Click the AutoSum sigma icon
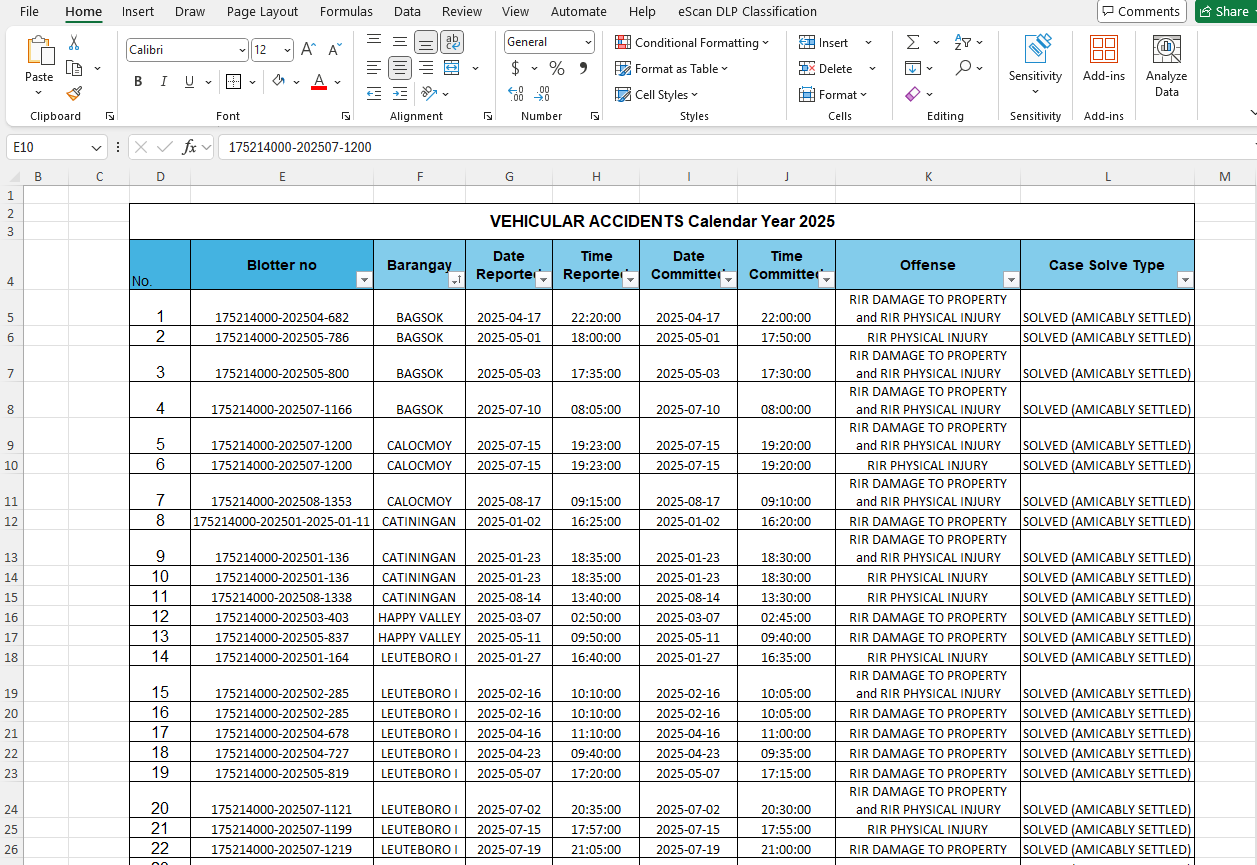Image resolution: width=1257 pixels, height=865 pixels. (x=913, y=42)
